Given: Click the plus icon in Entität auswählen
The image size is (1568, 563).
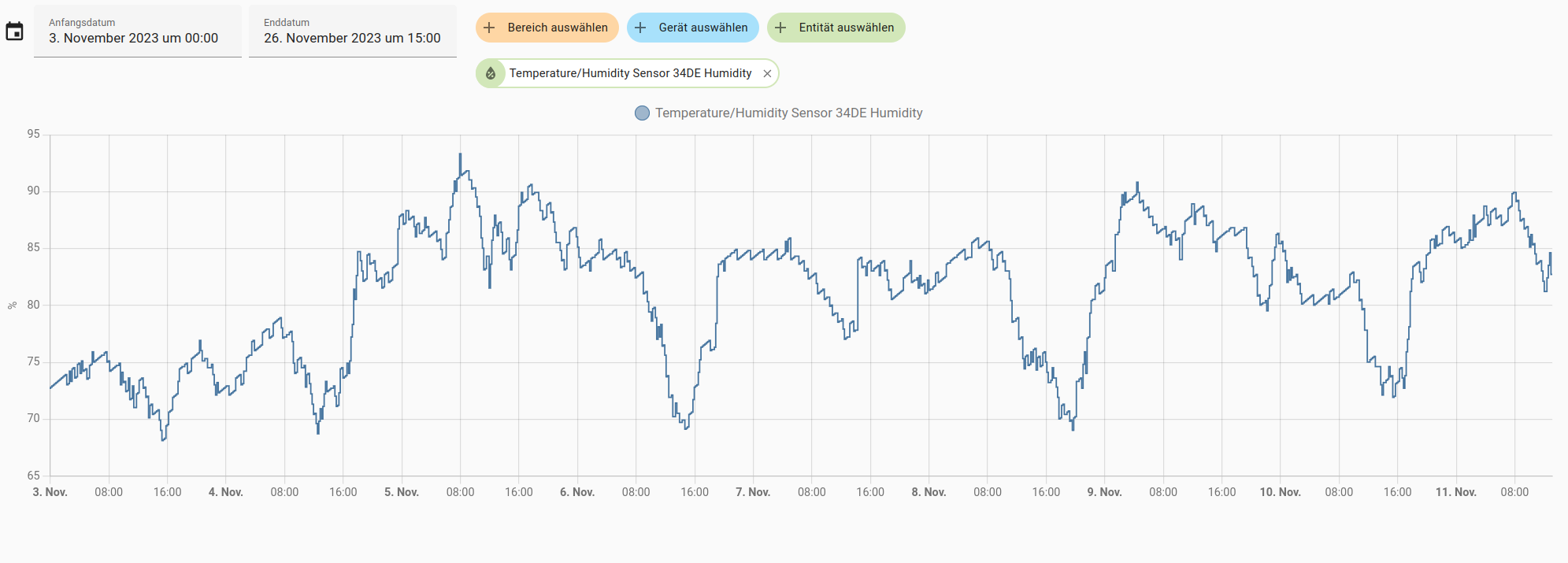Looking at the screenshot, I should [x=780, y=28].
